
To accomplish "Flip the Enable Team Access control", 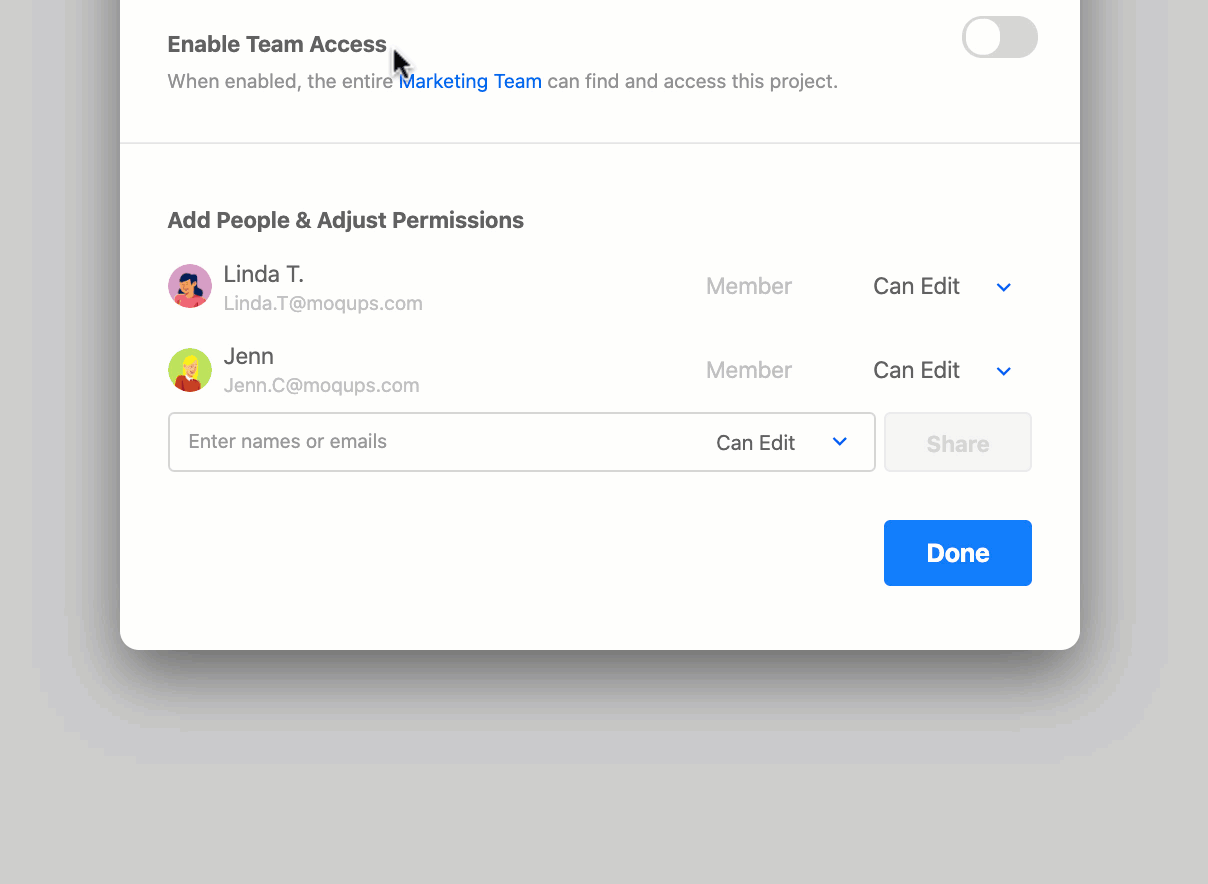I will (999, 37).
